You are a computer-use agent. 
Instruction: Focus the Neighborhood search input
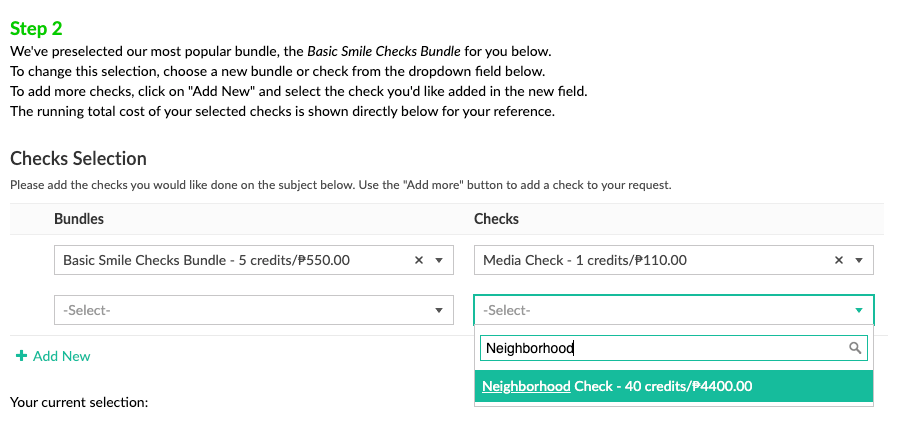[x=660, y=348]
